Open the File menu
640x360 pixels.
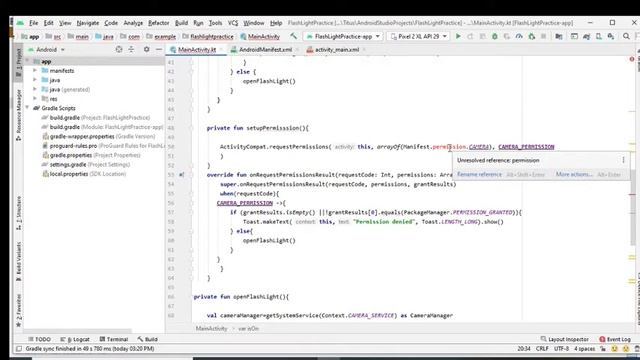[x=33, y=23]
